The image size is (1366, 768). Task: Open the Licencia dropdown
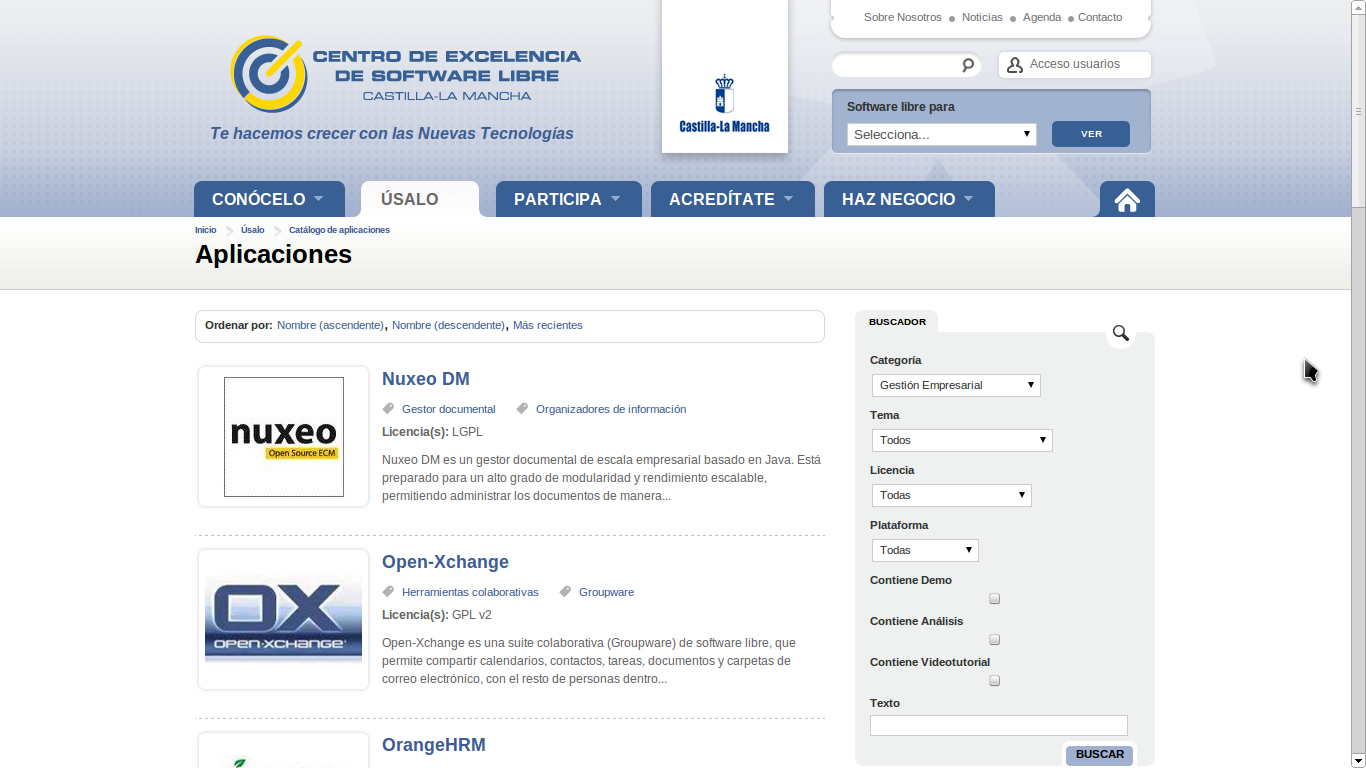(x=952, y=495)
